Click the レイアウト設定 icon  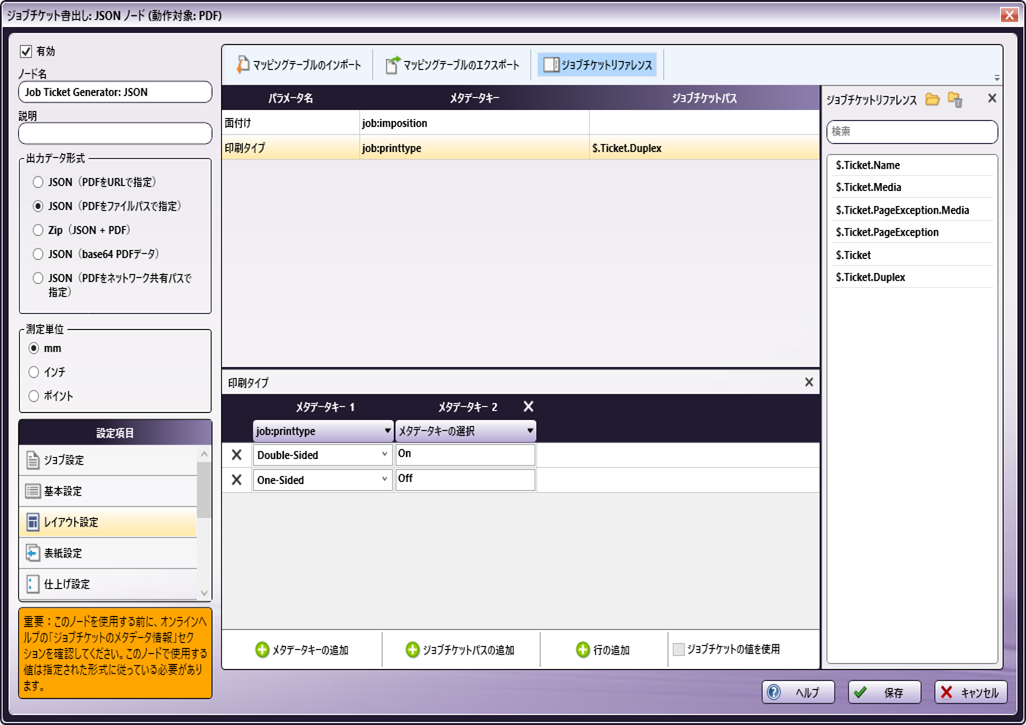[33, 522]
